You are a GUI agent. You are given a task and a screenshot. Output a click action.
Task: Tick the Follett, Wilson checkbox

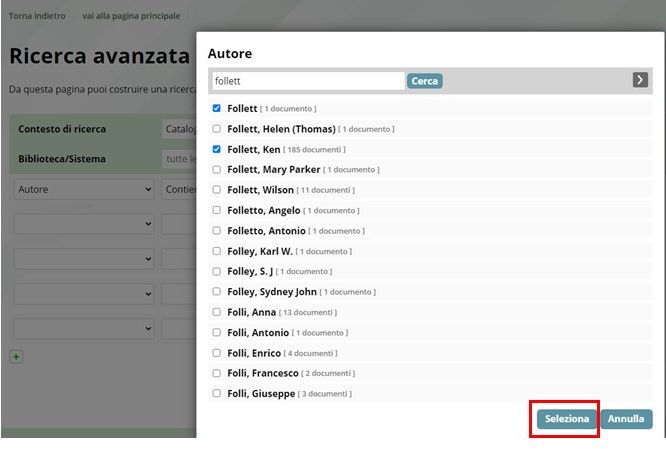217,190
